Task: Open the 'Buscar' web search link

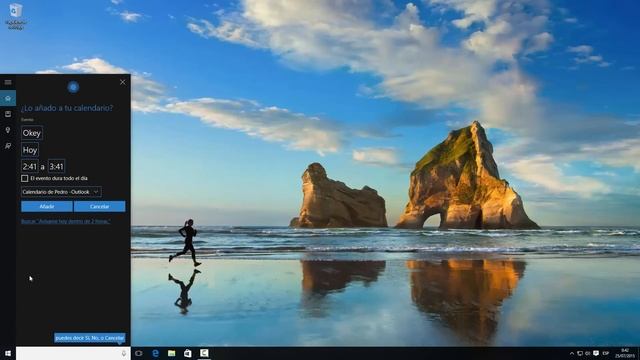Action: click(66, 221)
